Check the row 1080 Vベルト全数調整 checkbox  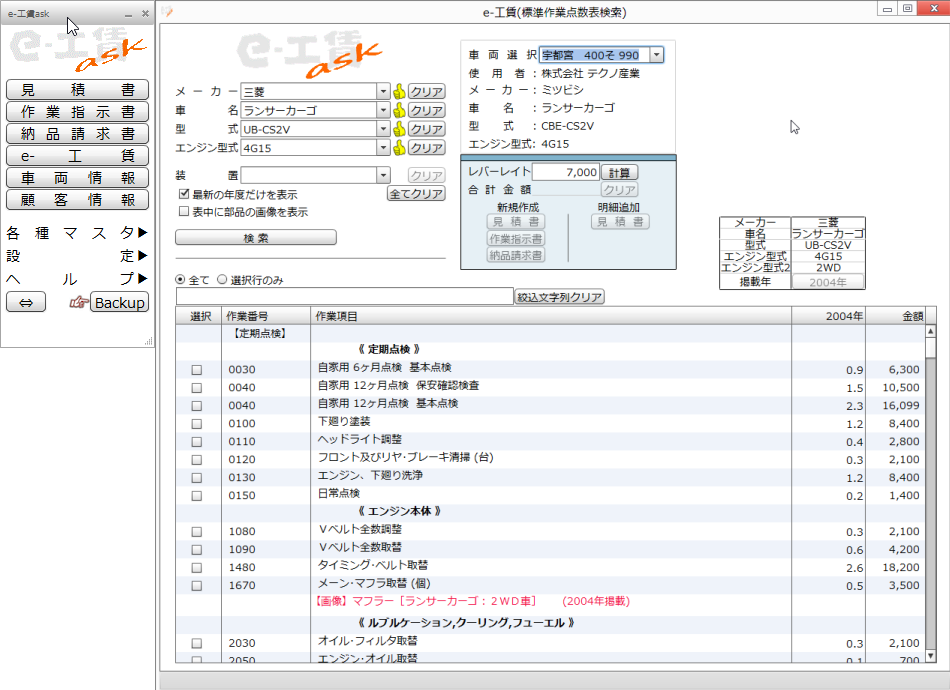[x=196, y=532]
